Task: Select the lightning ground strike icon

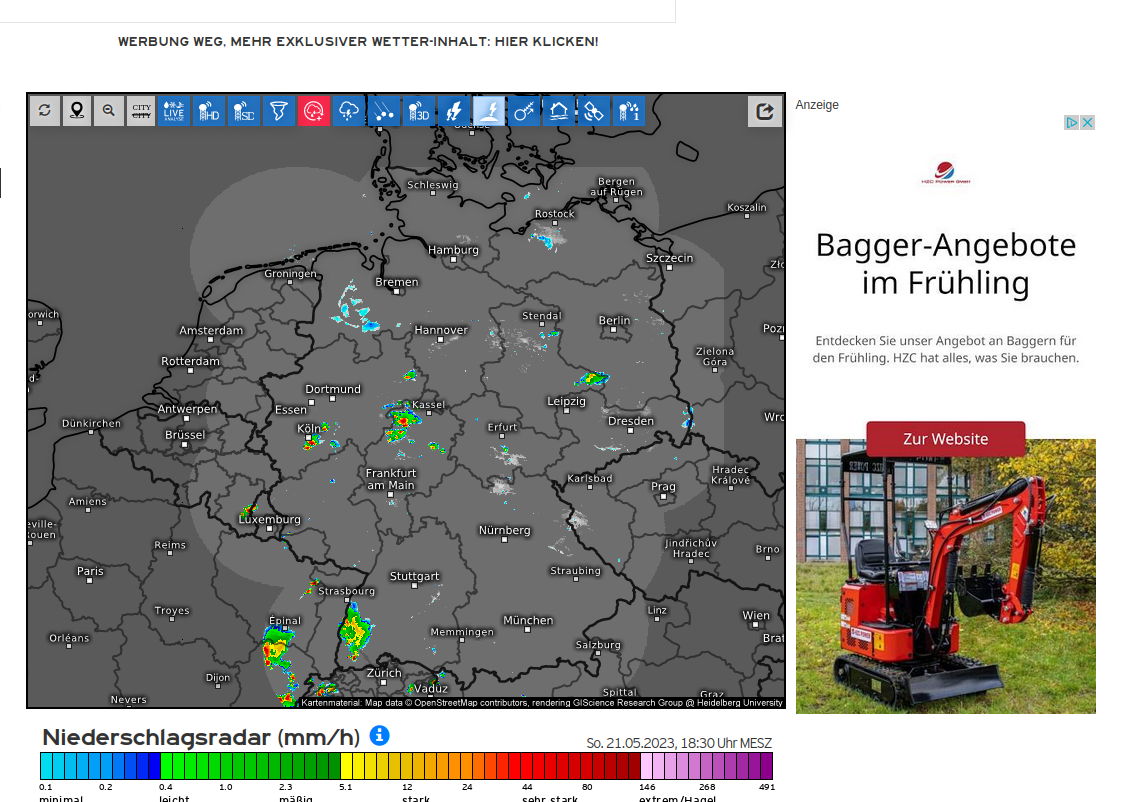Action: click(489, 111)
